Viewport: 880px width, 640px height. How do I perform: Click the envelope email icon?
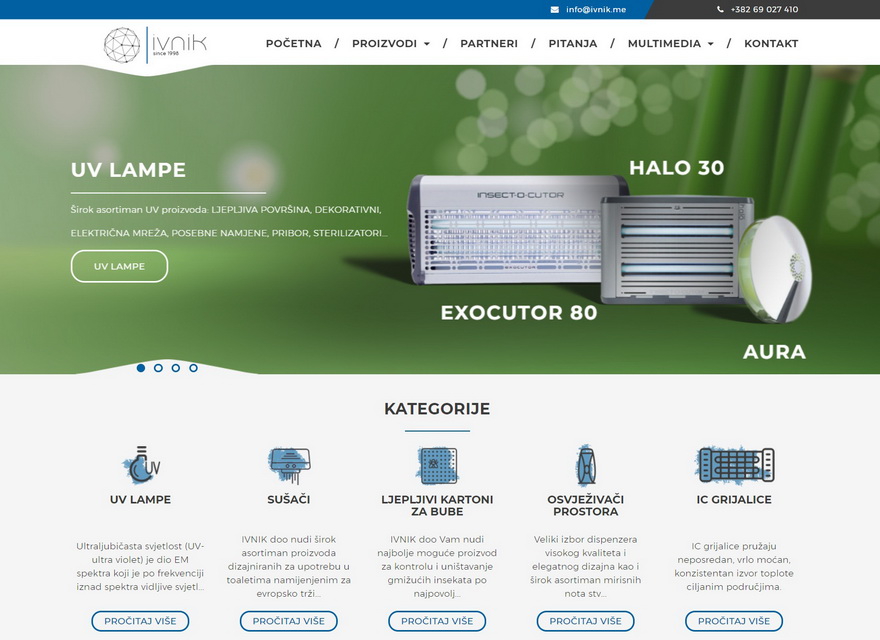554,10
